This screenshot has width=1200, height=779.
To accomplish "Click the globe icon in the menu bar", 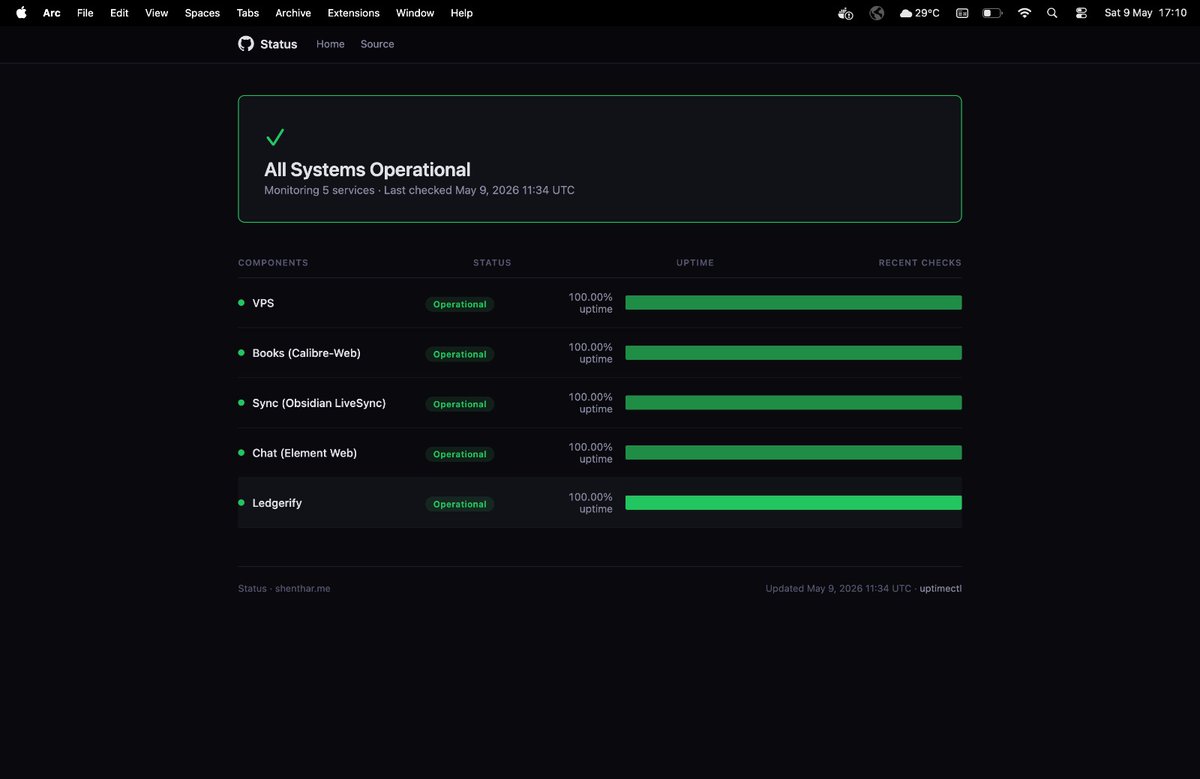I will pyautogui.click(x=877, y=13).
